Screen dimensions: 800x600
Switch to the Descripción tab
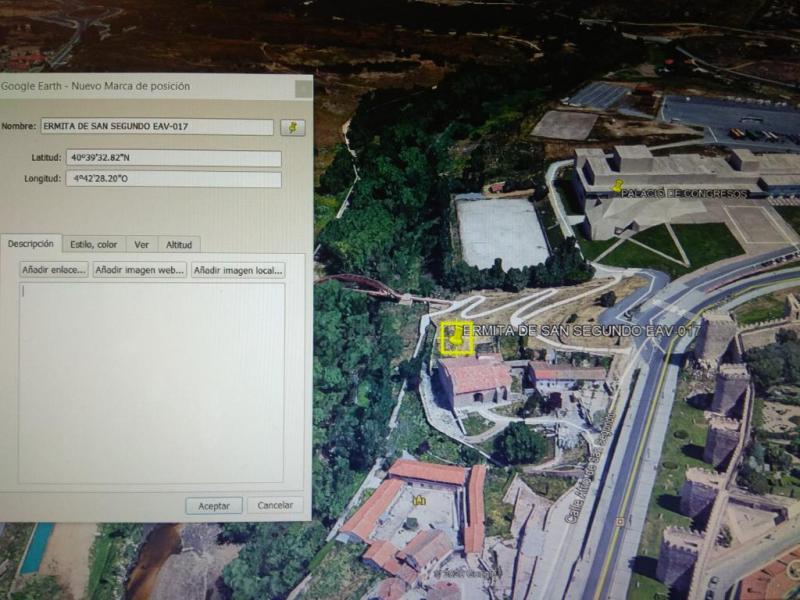[x=30, y=244]
